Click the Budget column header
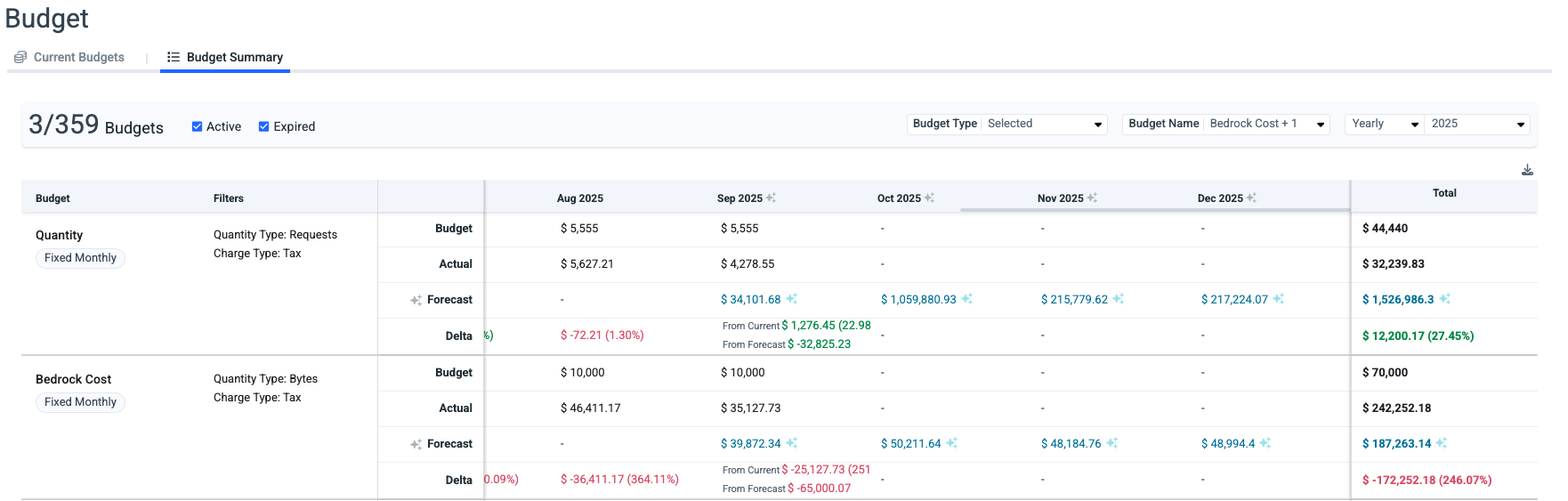1568x501 pixels. click(x=53, y=198)
